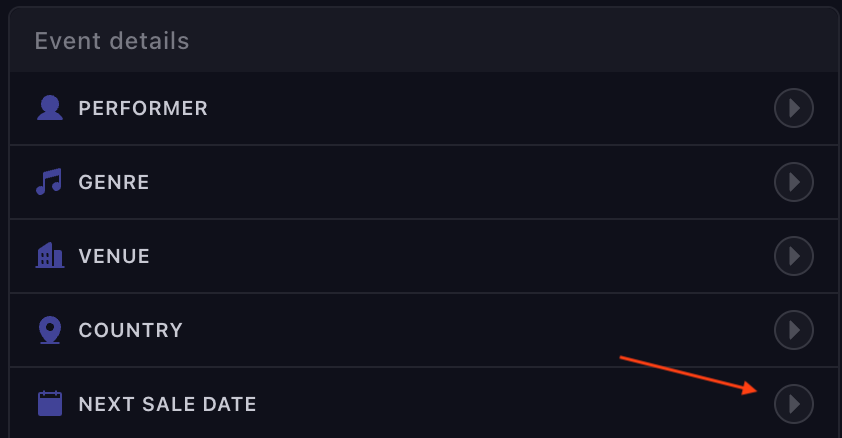The height and width of the screenshot is (438, 842).
Task: Click blank Genre row space before its arrow
Action: 450,182
